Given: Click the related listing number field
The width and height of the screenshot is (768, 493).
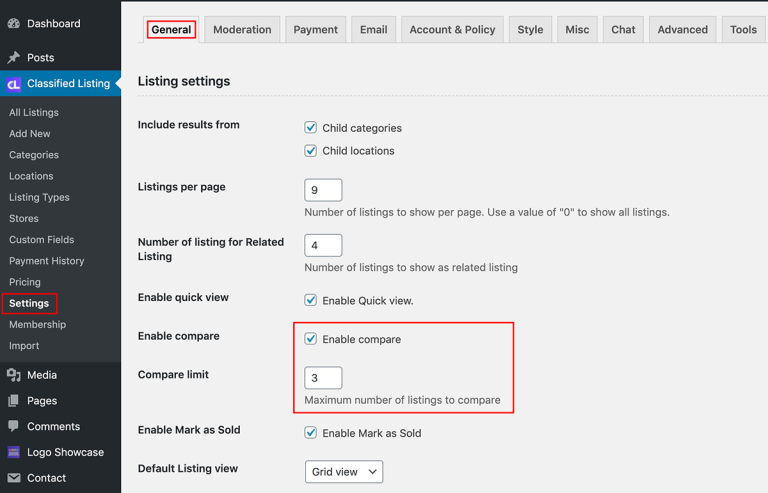Looking at the screenshot, I should [323, 245].
